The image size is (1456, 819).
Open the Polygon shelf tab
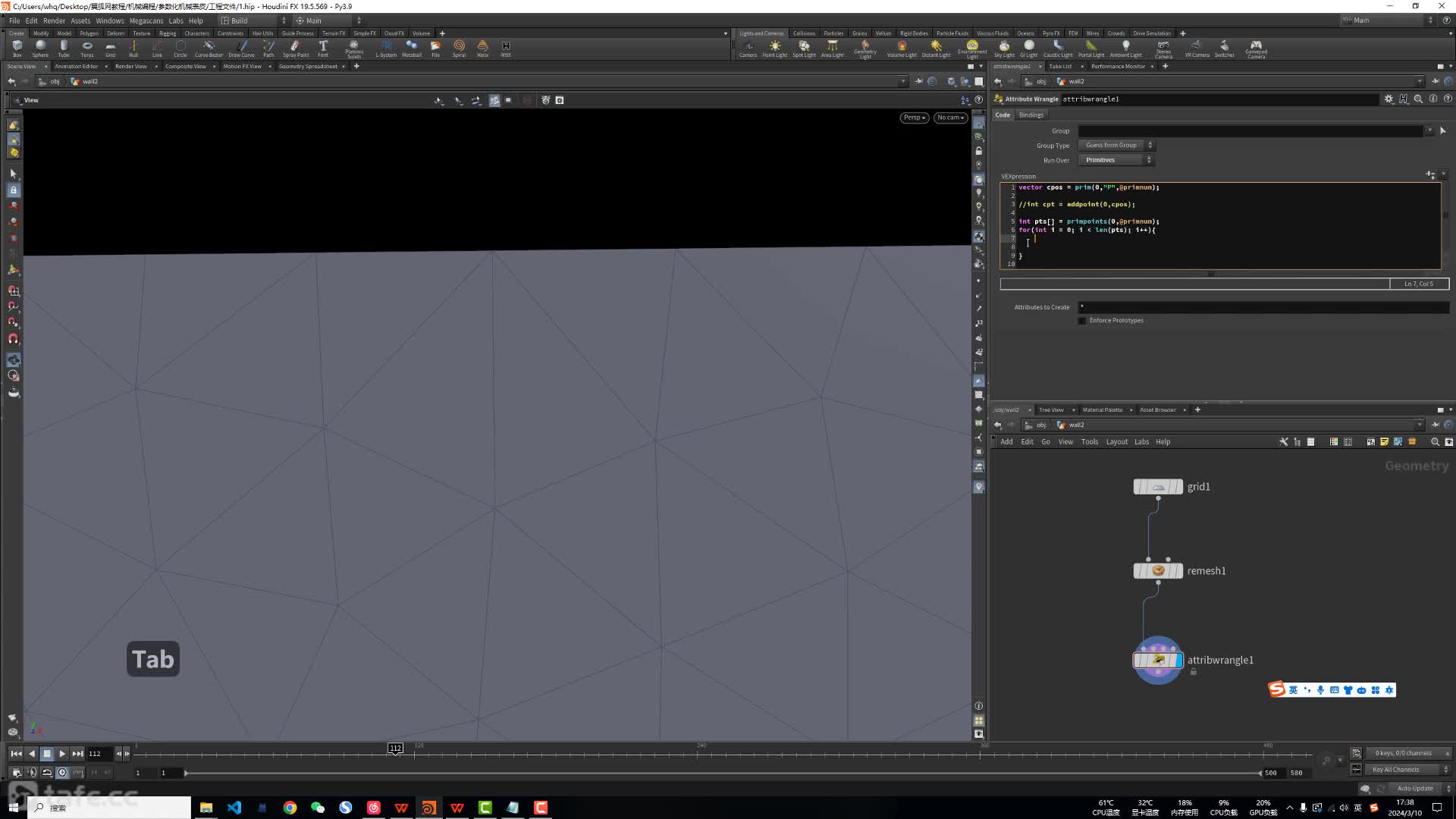pos(89,33)
